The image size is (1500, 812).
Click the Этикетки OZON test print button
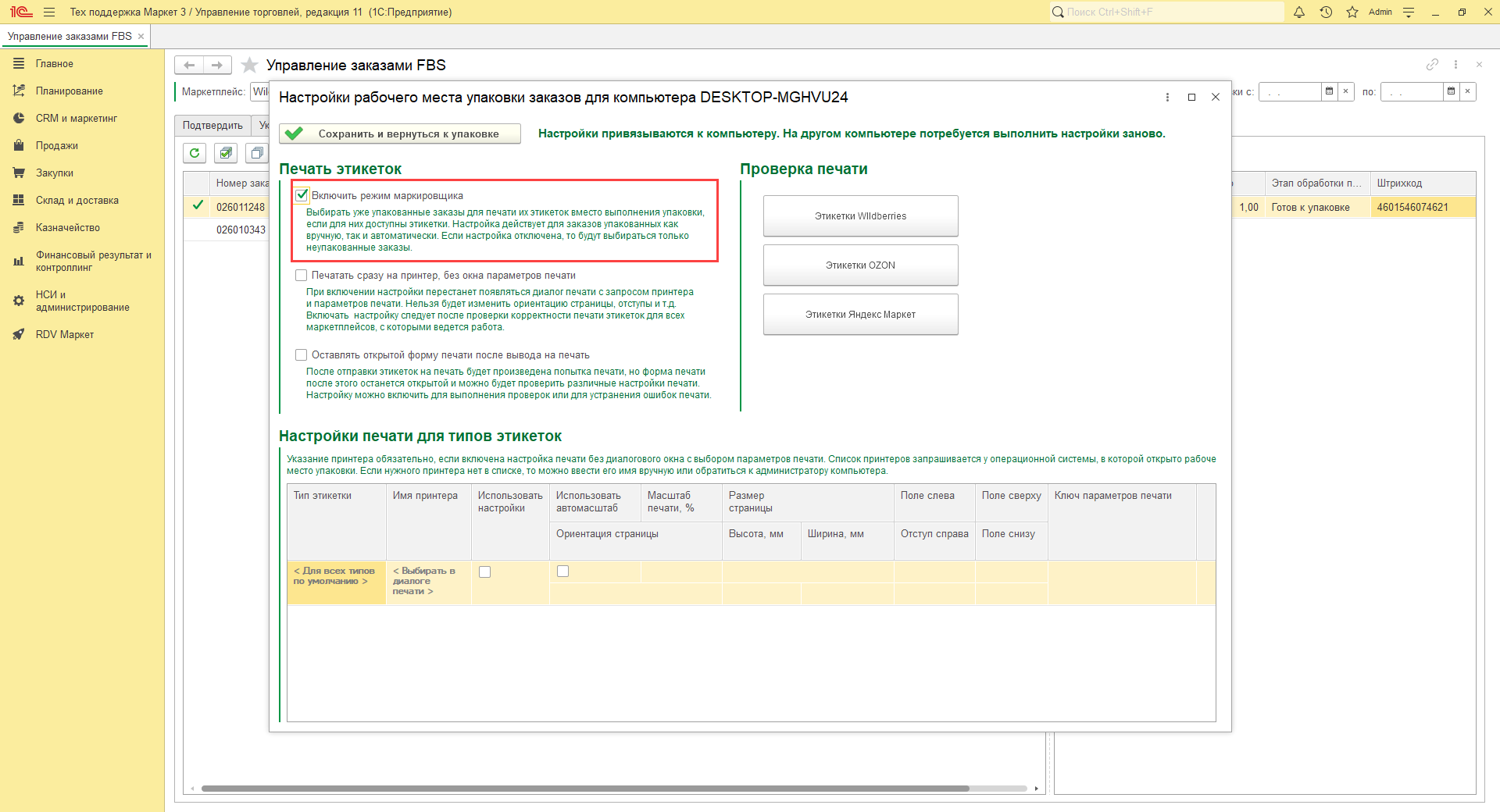(x=860, y=265)
